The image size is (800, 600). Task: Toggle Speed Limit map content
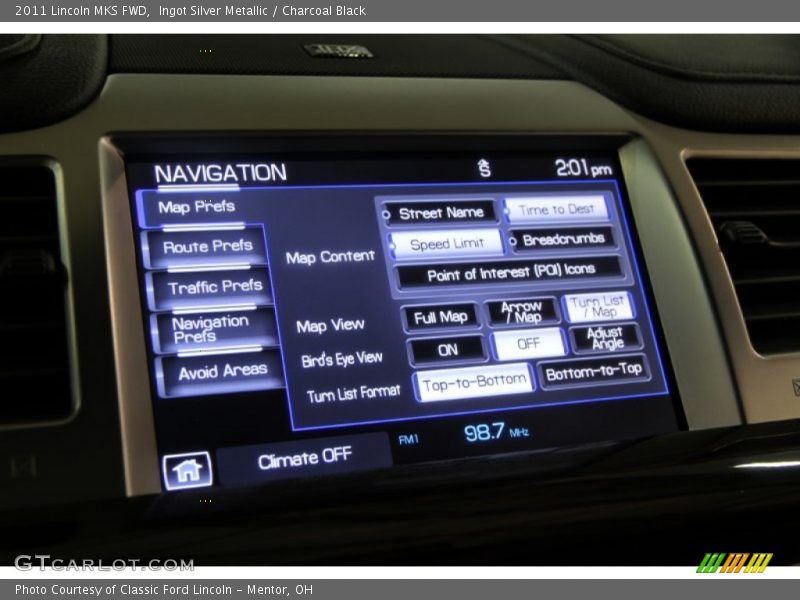[445, 244]
